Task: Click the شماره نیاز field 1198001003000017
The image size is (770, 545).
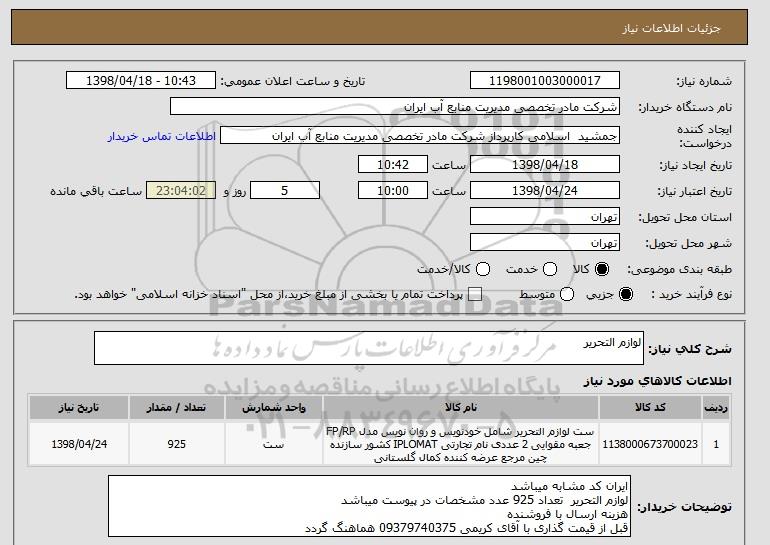Action: [x=545, y=80]
